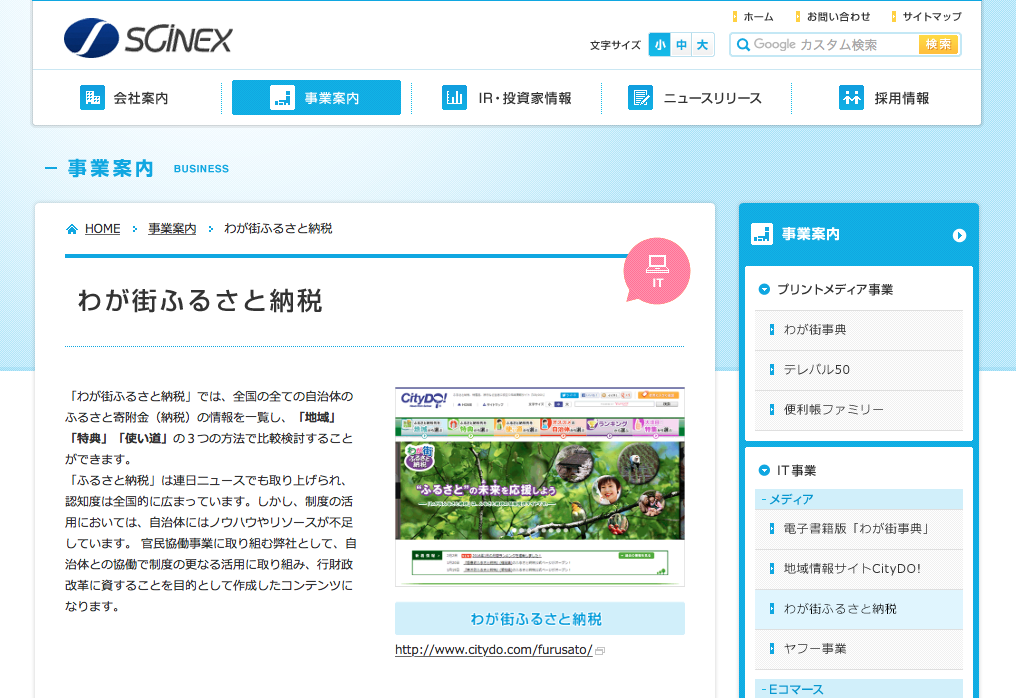Open わが街事典 in sidebar

point(859,330)
